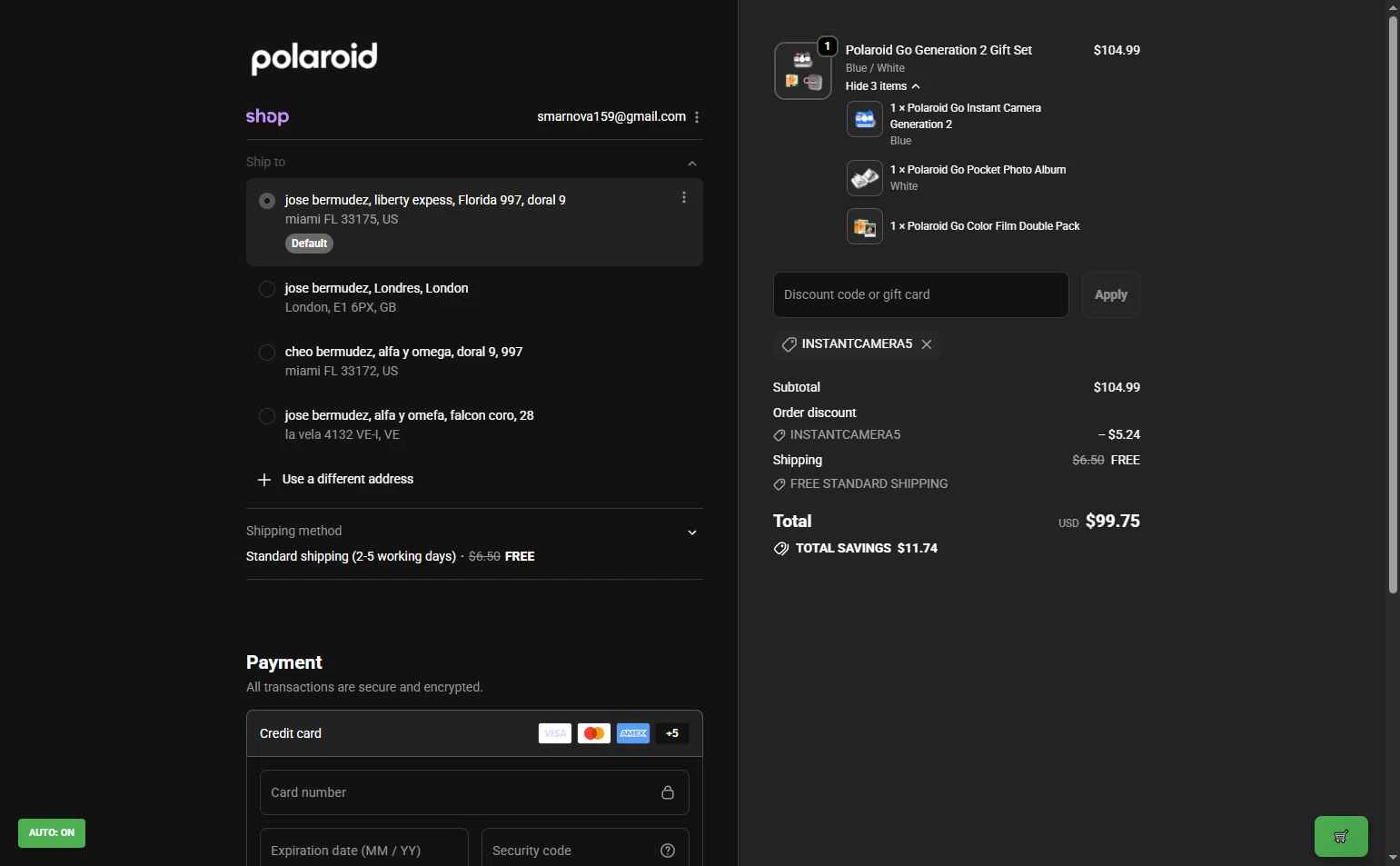Select cheo bermudez alfa y omega address
Image resolution: width=1400 pixels, height=866 pixels.
click(x=267, y=353)
